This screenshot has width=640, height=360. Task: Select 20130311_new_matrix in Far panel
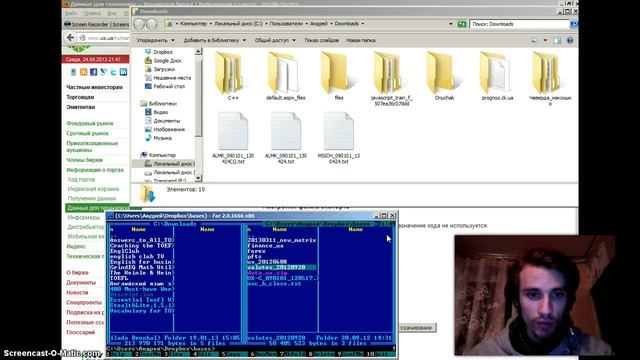pos(282,240)
